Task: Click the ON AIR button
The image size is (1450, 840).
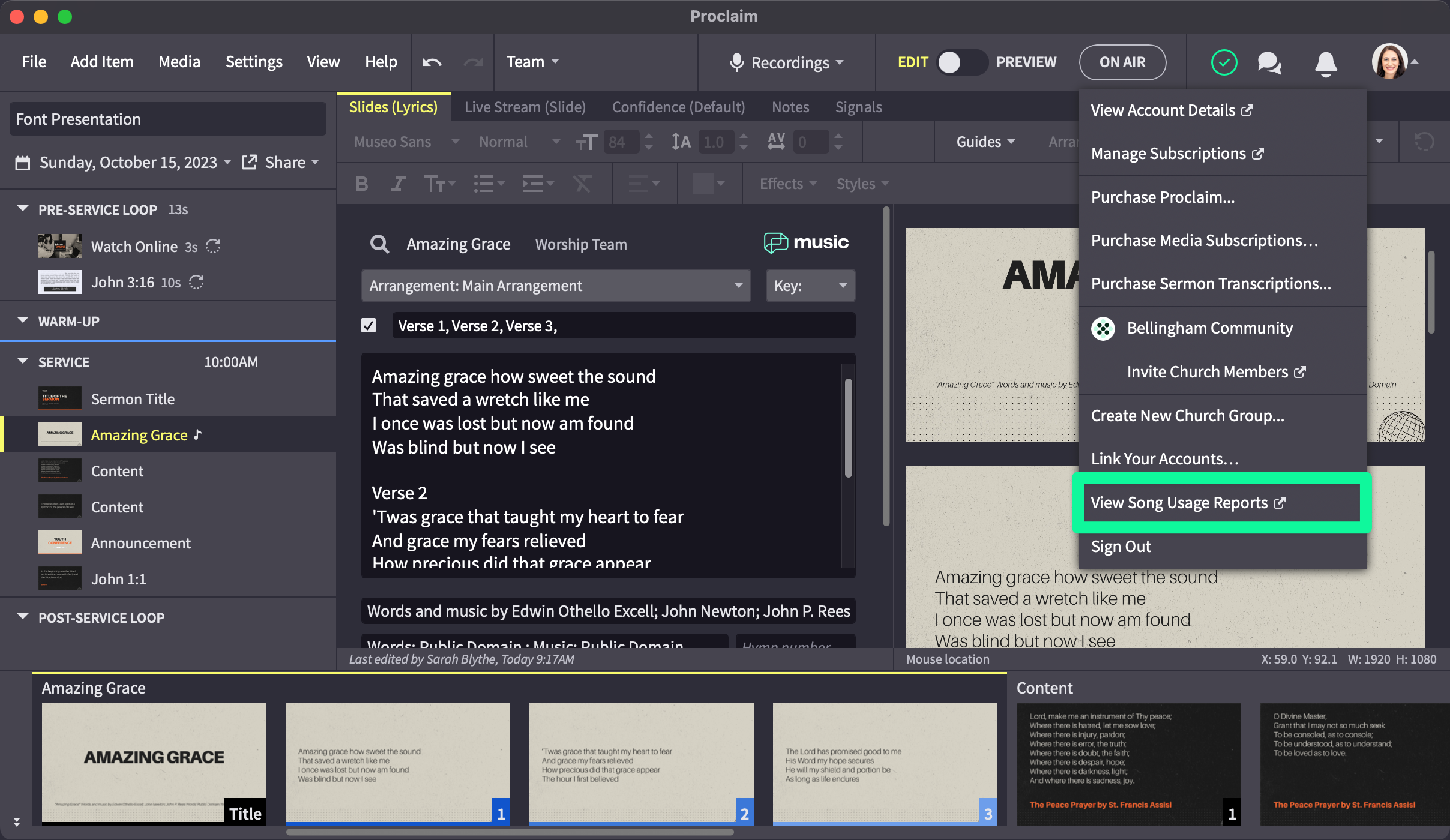Action: coord(1122,62)
